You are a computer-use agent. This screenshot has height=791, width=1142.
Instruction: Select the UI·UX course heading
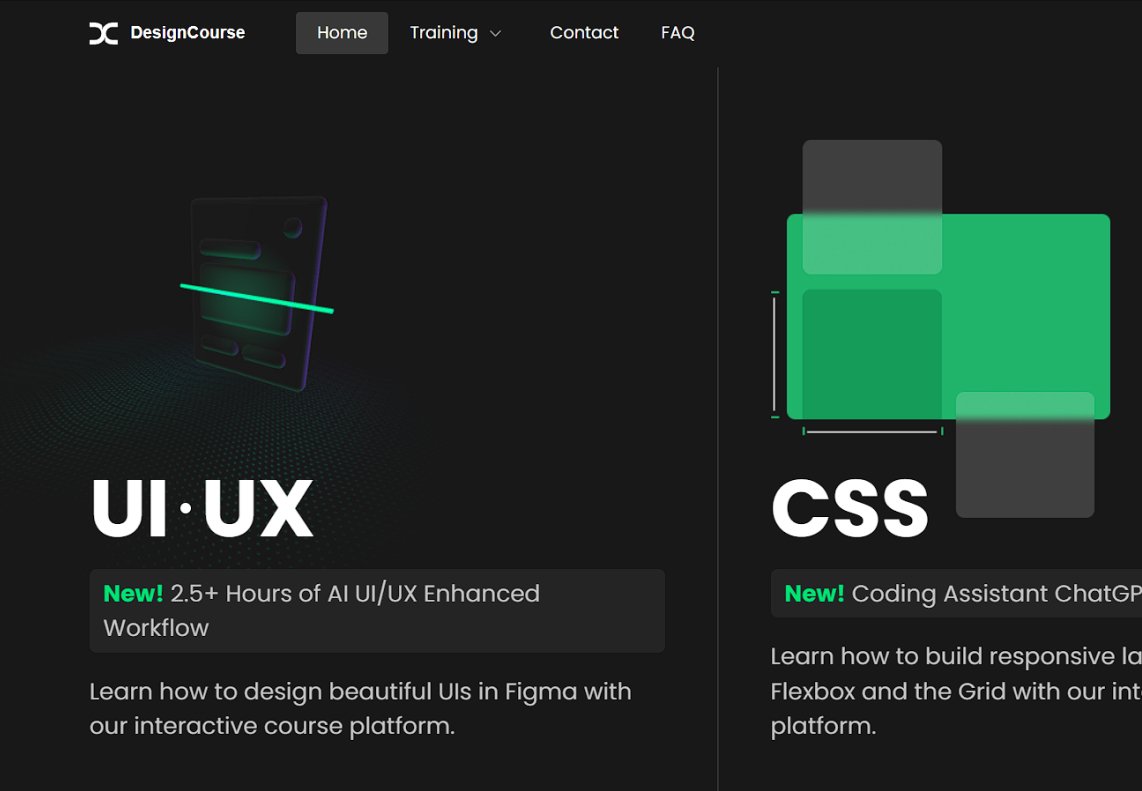coord(202,508)
